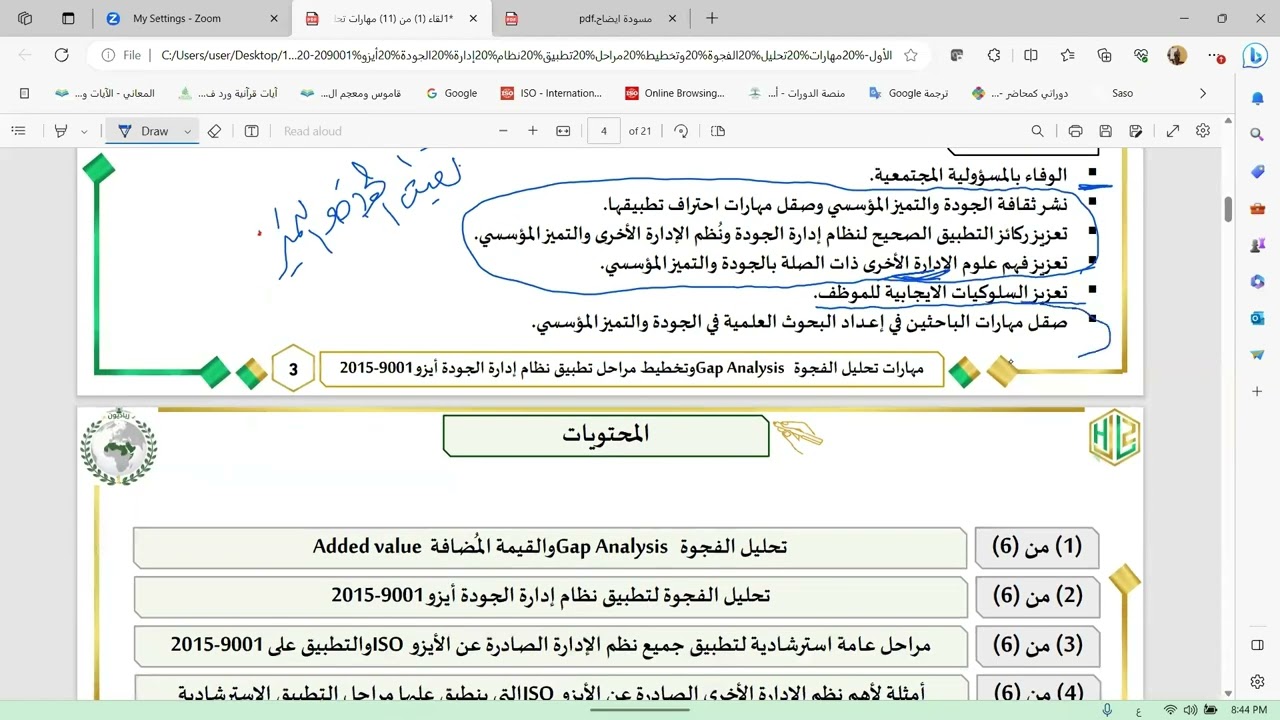The height and width of the screenshot is (720, 1280).
Task: Open Google bookmark
Action: point(452,93)
